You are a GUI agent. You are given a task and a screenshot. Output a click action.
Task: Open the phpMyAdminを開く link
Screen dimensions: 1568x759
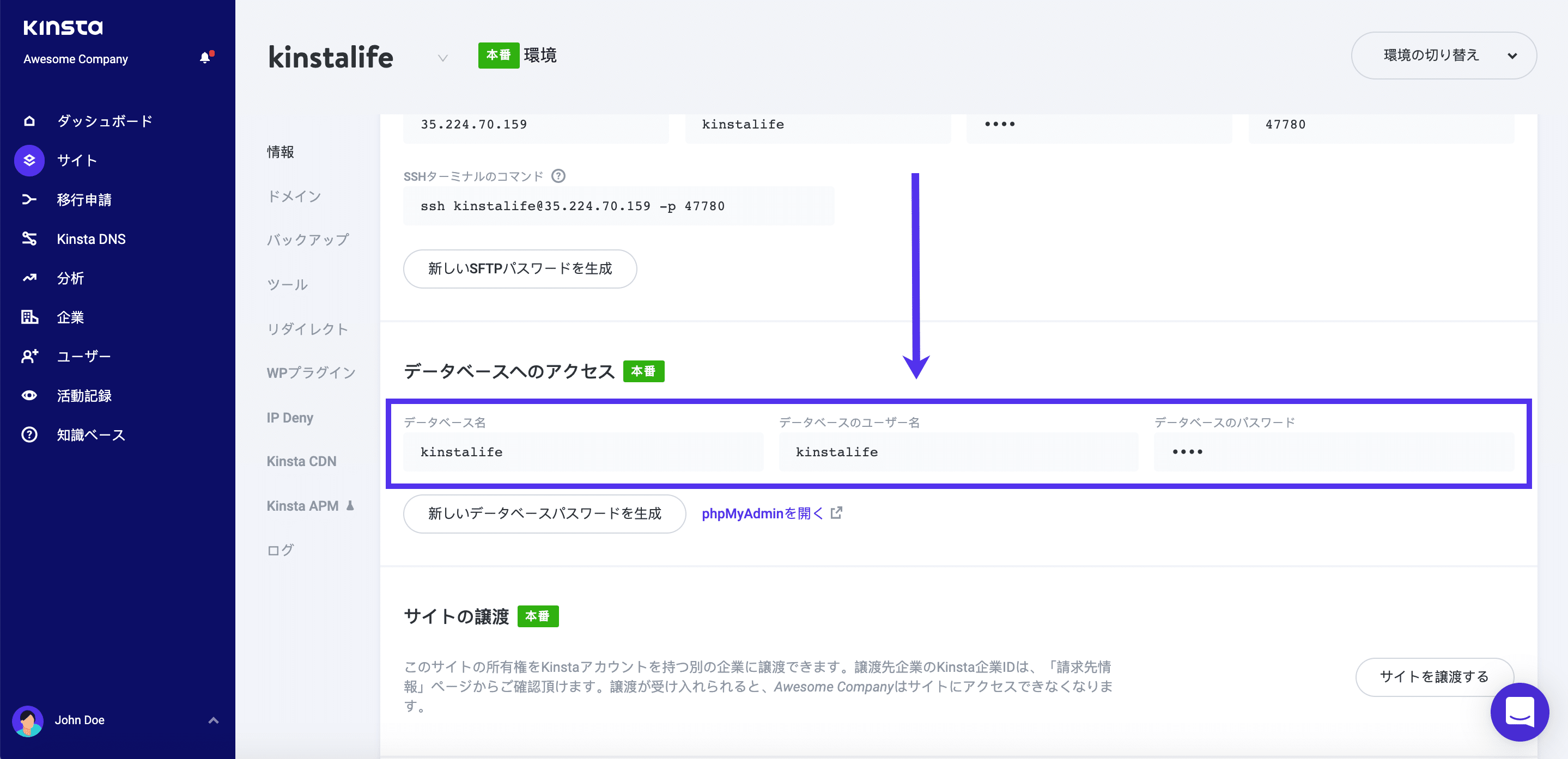(x=762, y=513)
